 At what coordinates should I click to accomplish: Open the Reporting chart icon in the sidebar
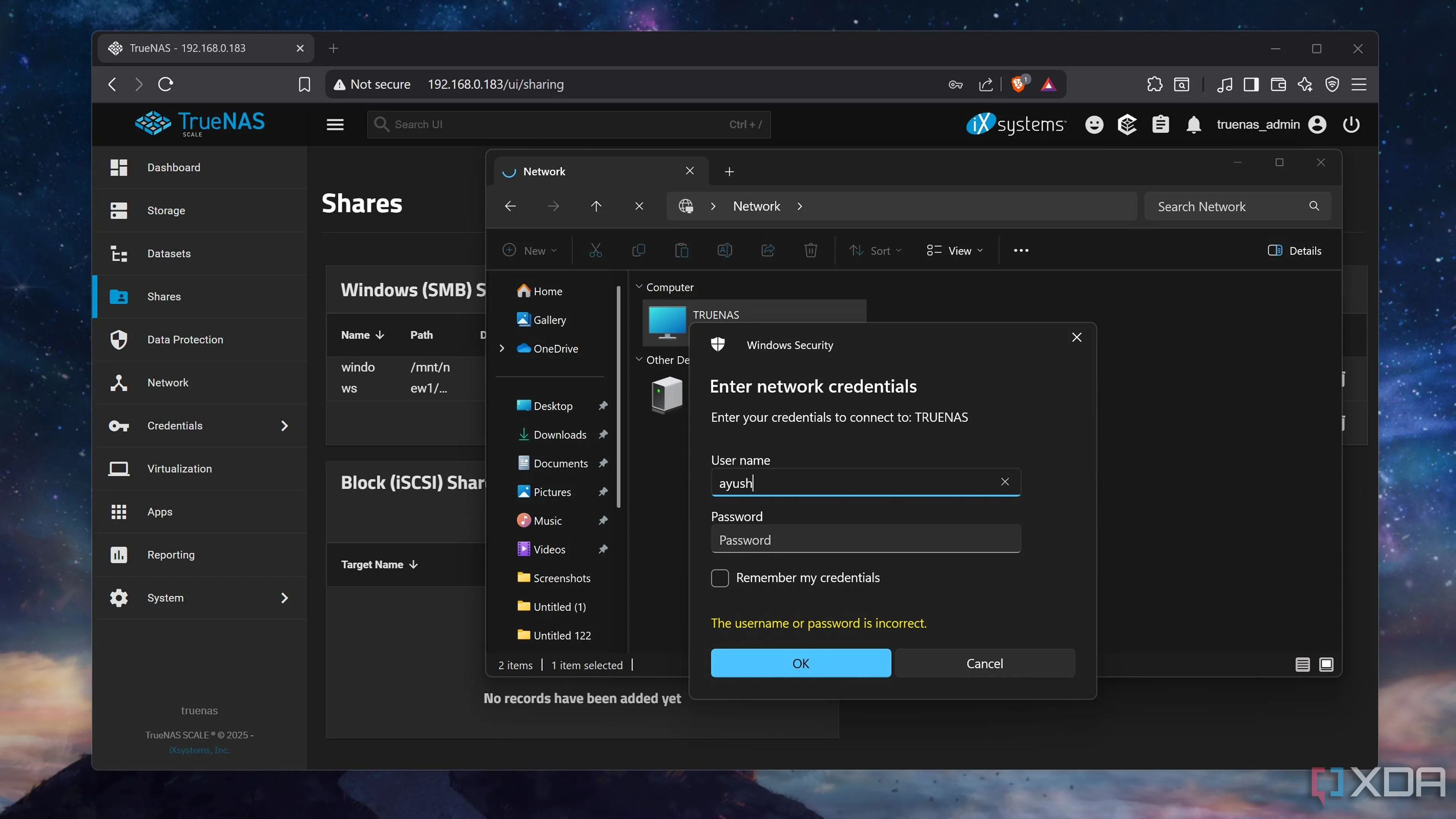(118, 554)
